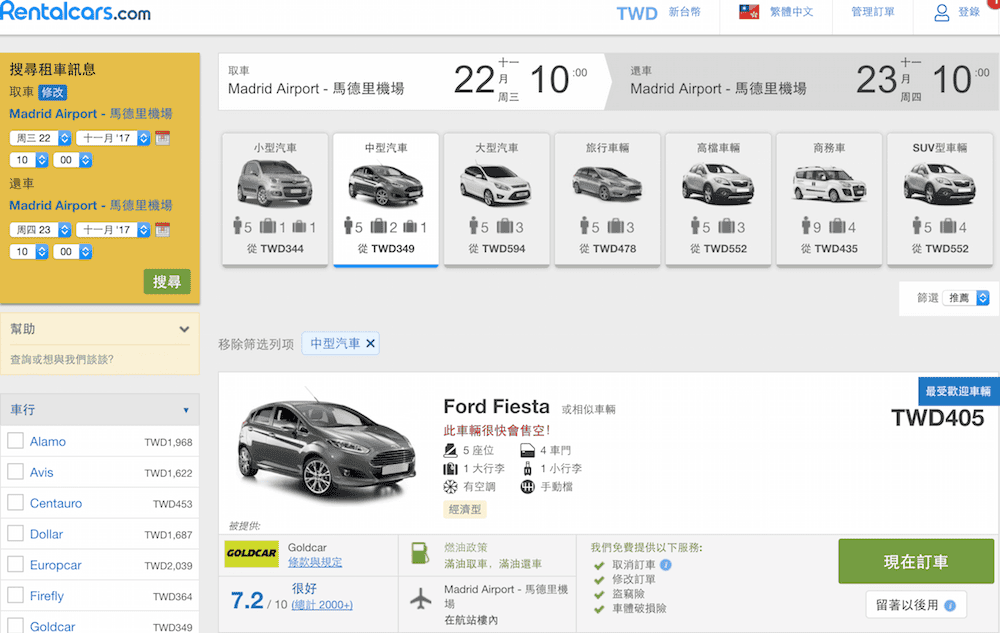Check the Alamo car company filter
Screen dimensions: 1000x633
pyautogui.click(x=15, y=441)
